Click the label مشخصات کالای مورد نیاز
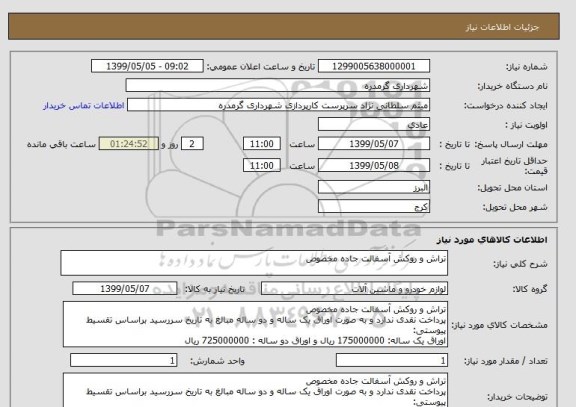The image size is (576, 407). point(499,325)
